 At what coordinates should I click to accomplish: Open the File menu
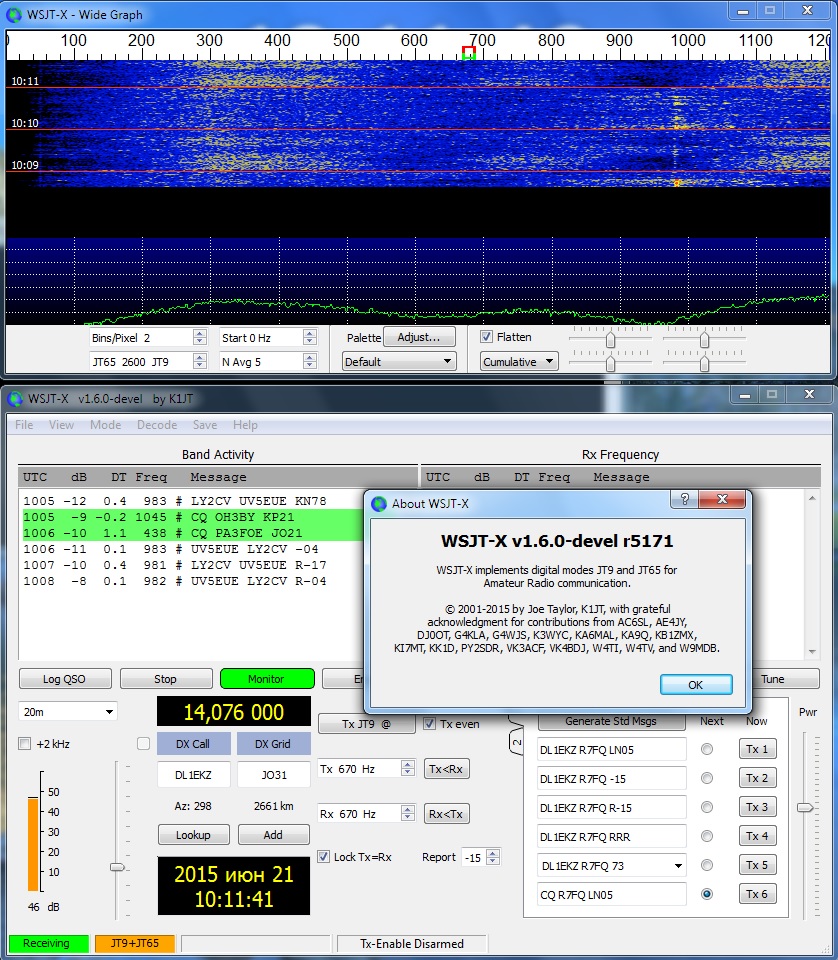click(24, 425)
